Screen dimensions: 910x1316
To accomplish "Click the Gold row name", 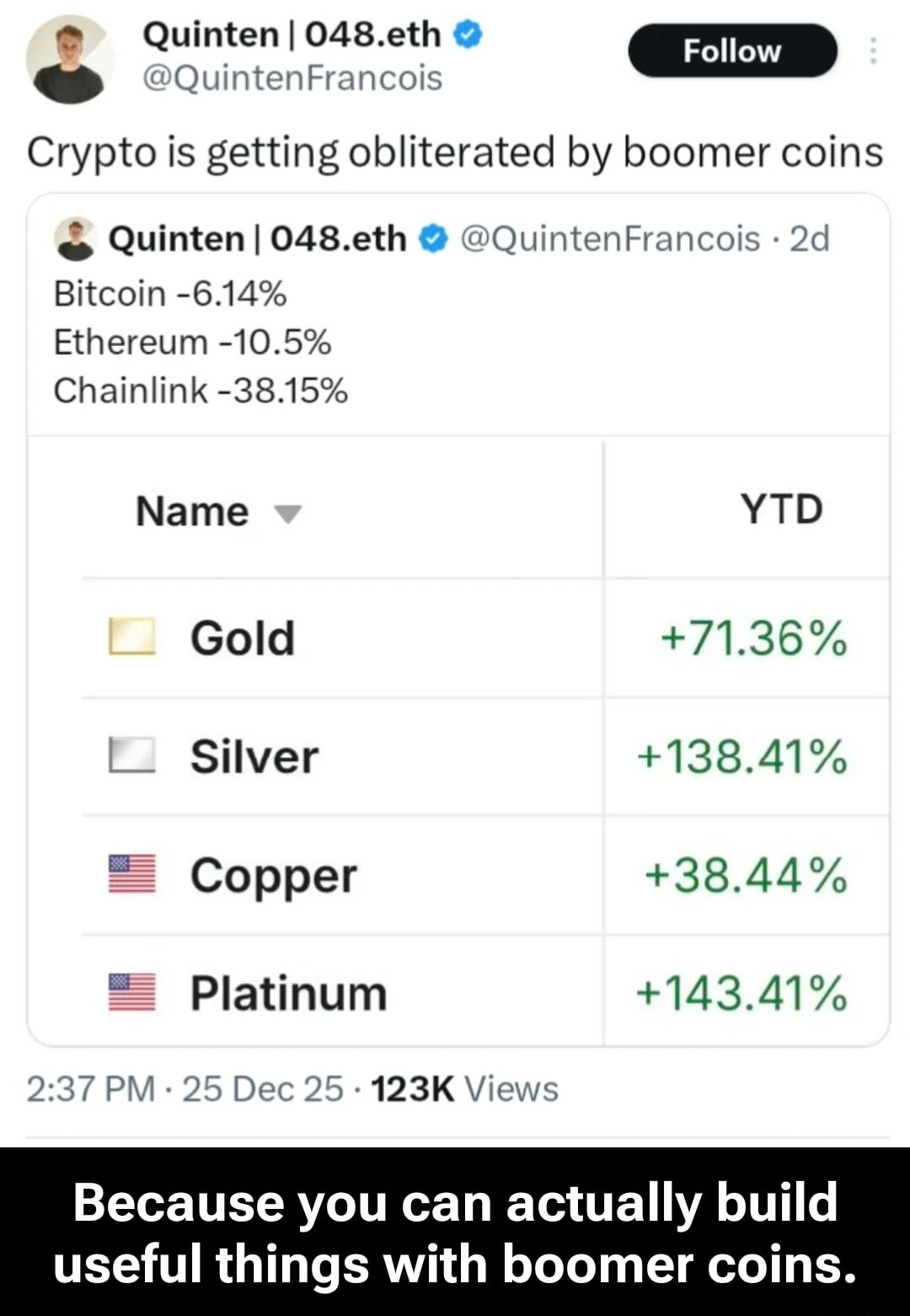I will click(x=243, y=638).
